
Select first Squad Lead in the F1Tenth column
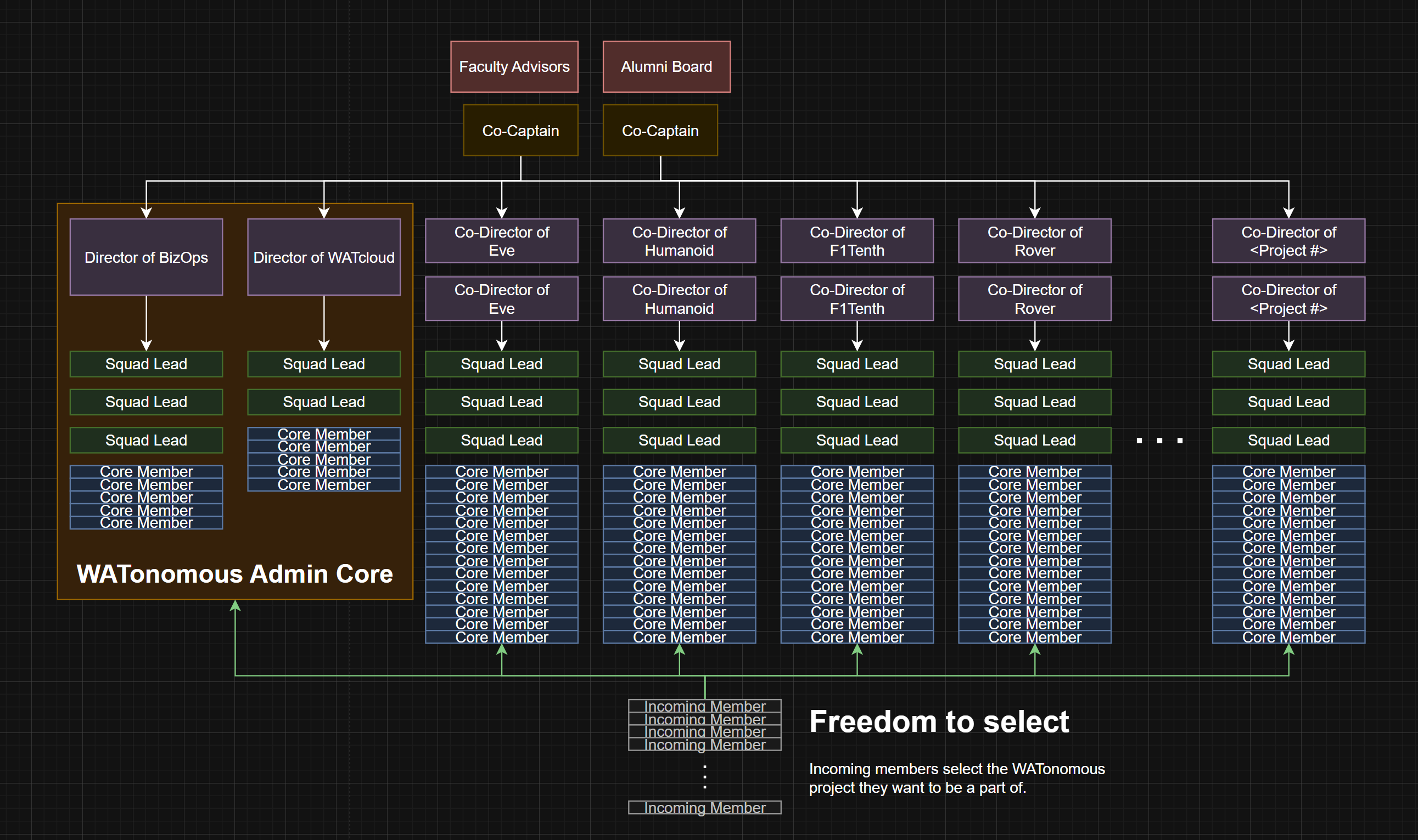click(857, 364)
